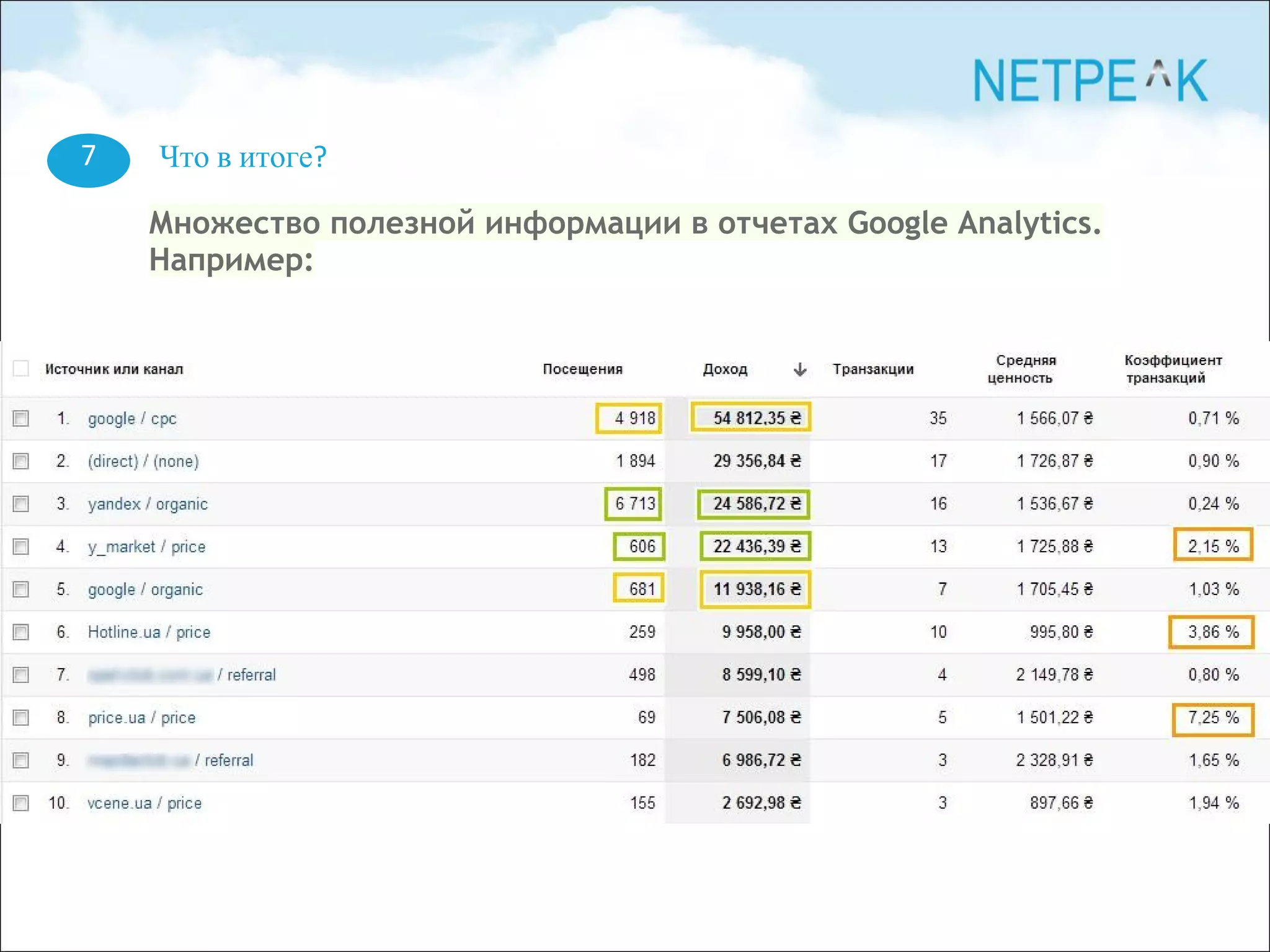
Task: Sort by Коэффициент транзакций column header
Action: click(1173, 369)
